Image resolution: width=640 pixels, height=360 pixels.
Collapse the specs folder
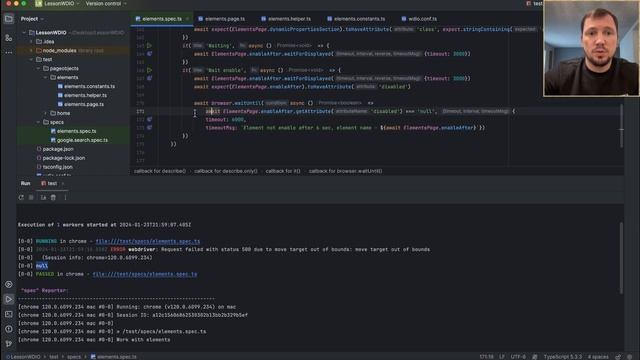tap(39, 122)
